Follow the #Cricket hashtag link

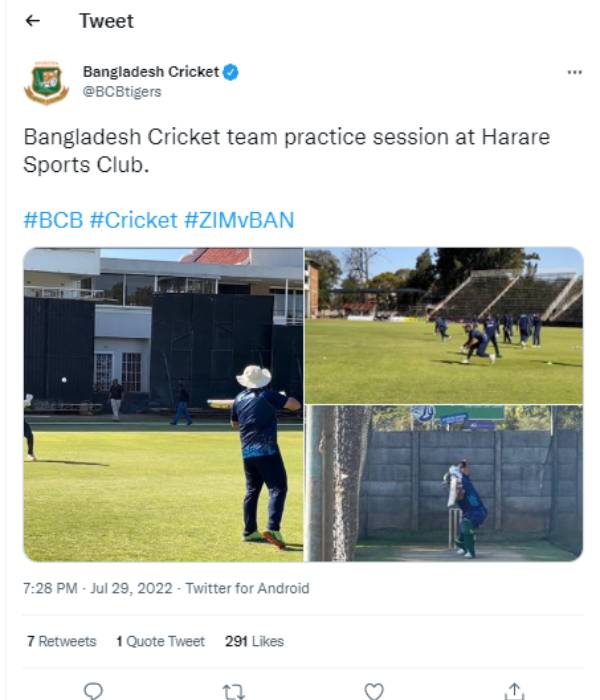click(133, 220)
